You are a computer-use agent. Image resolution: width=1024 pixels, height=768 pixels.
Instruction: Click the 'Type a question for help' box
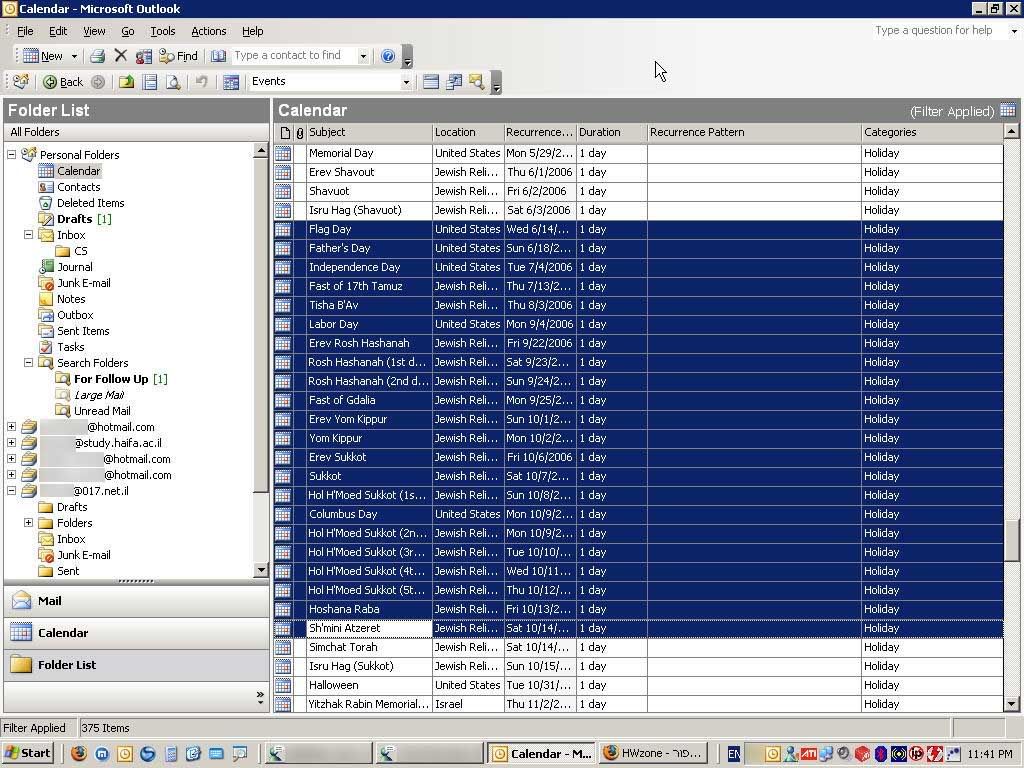(938, 31)
